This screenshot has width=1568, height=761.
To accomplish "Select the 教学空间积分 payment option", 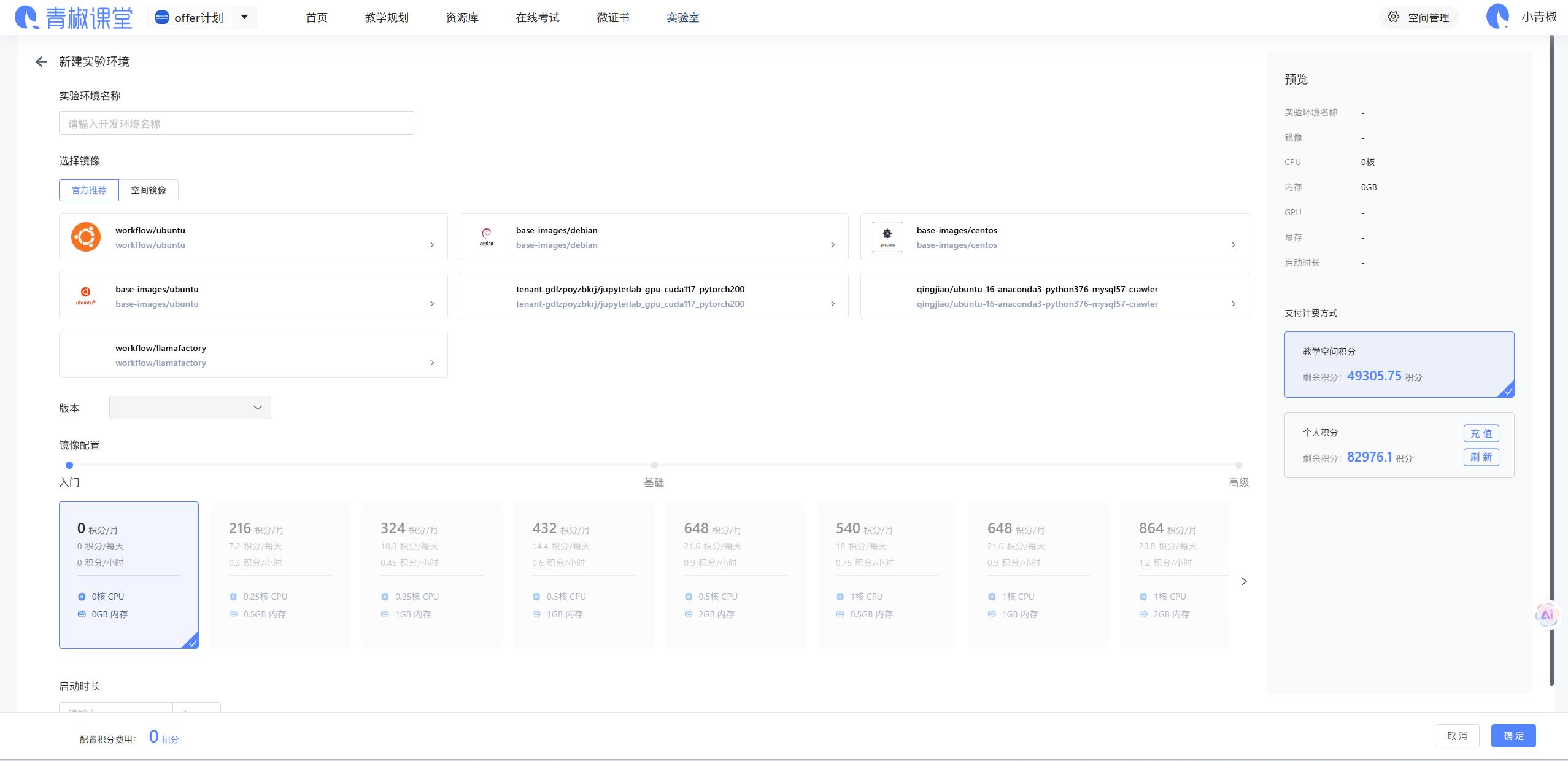I will pyautogui.click(x=1399, y=364).
